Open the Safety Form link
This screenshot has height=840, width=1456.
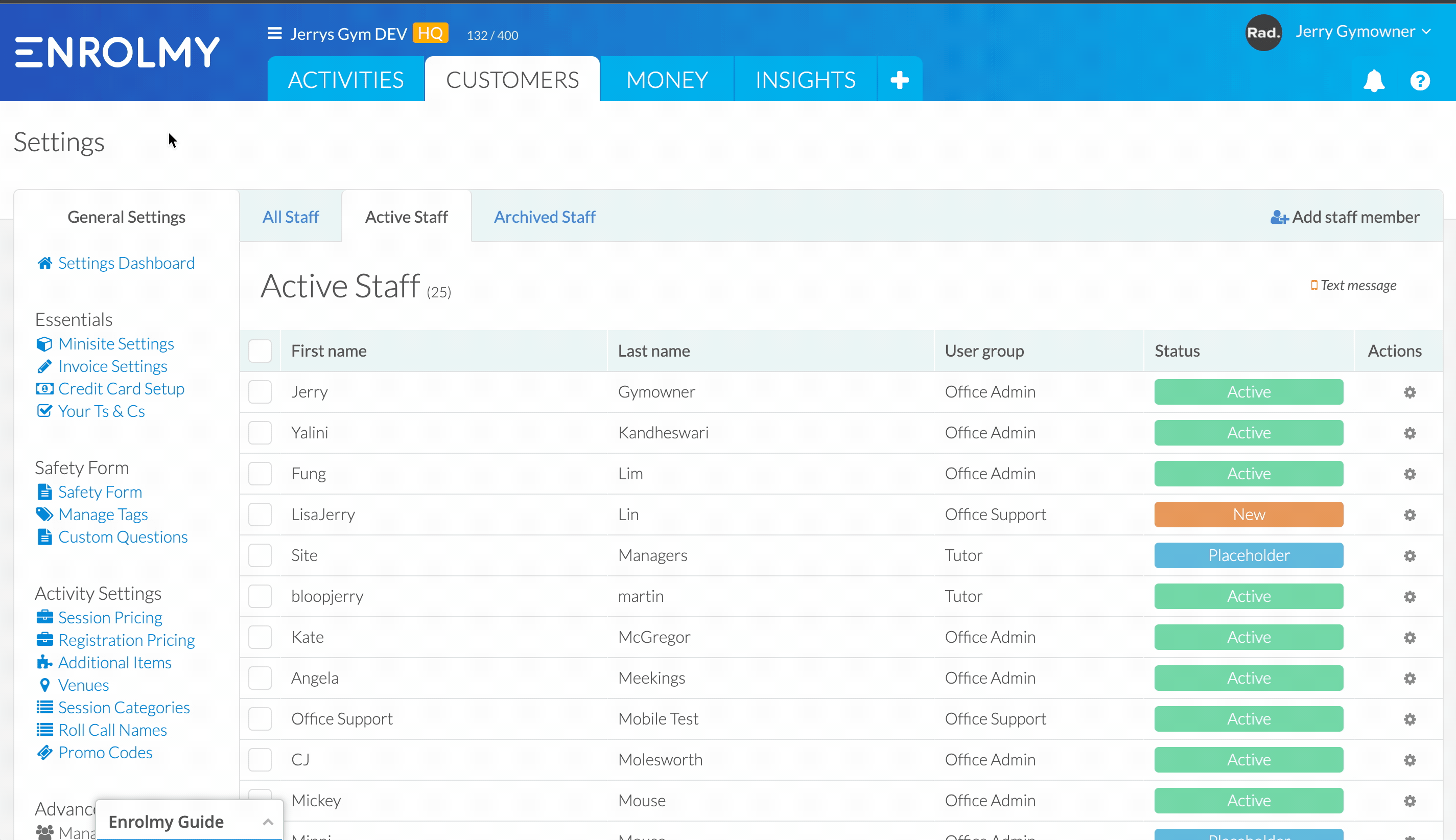(100, 492)
